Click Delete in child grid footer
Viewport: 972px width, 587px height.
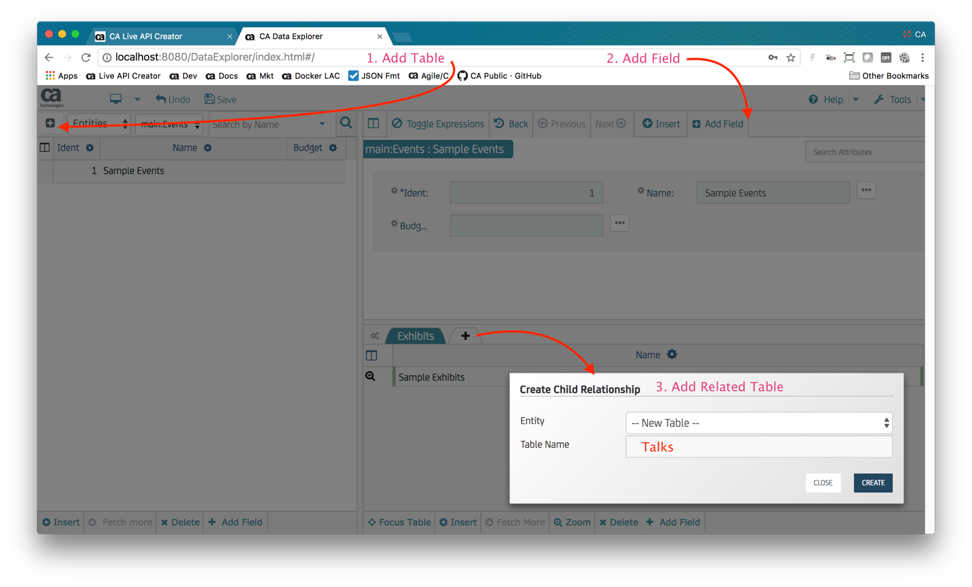click(619, 522)
